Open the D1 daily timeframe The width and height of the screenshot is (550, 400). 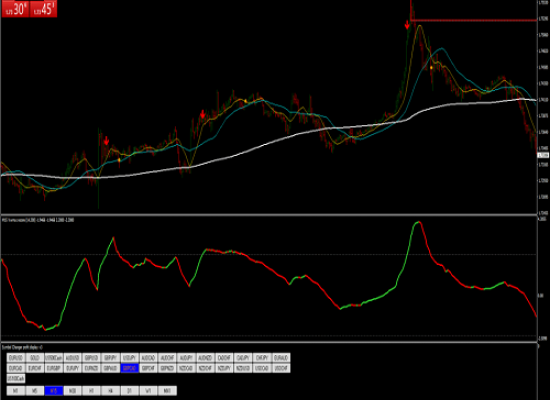[129, 391]
